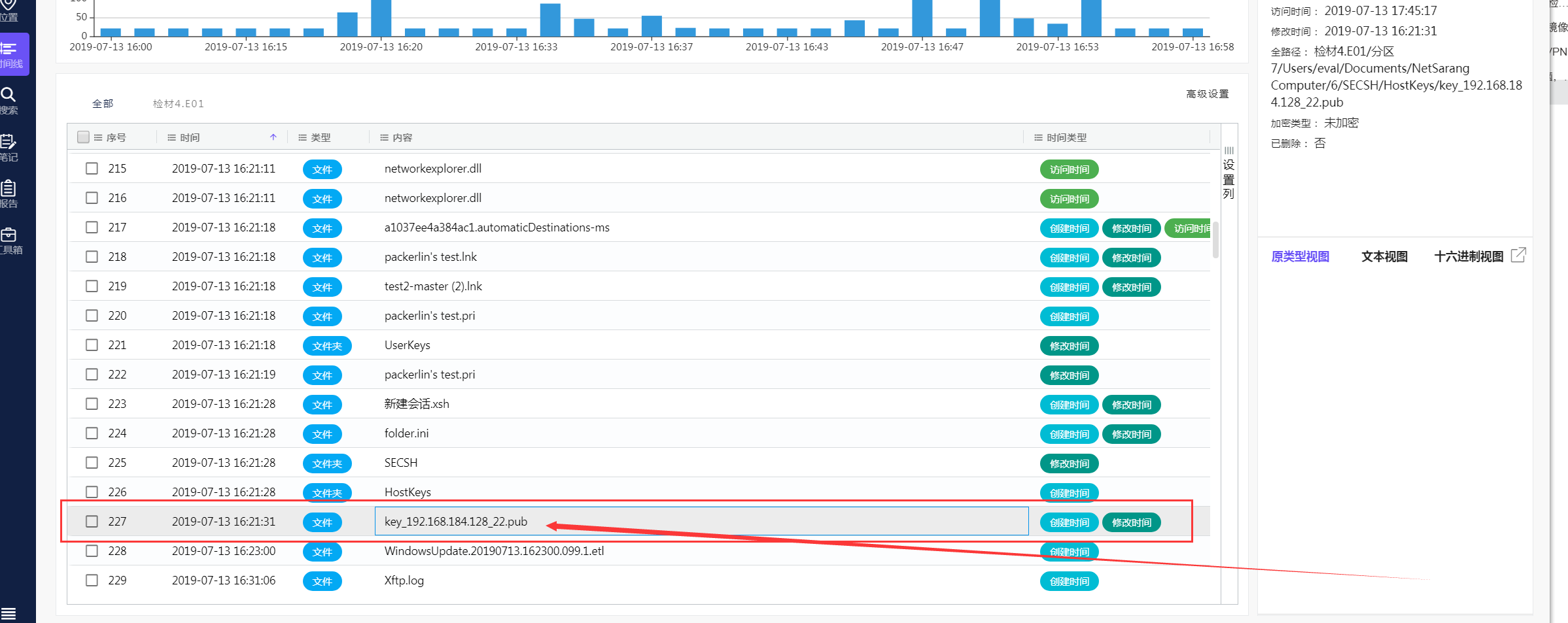1568x623 pixels.
Task: Click the content column menu icon
Action: (x=385, y=137)
